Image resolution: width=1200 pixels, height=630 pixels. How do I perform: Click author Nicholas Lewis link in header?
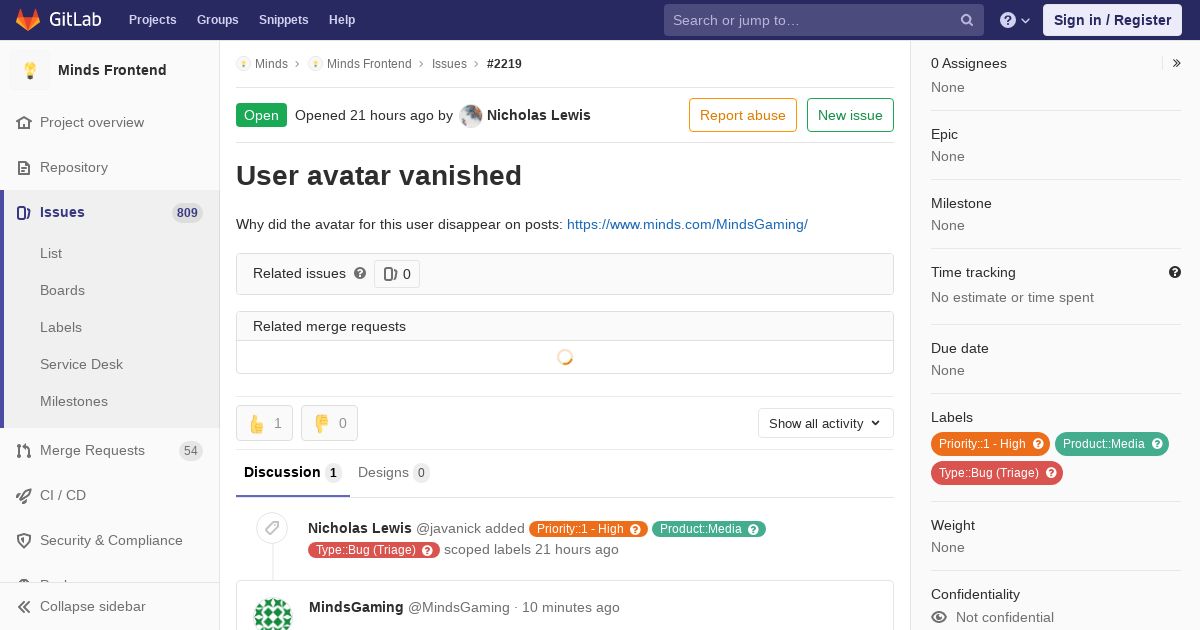click(x=539, y=115)
